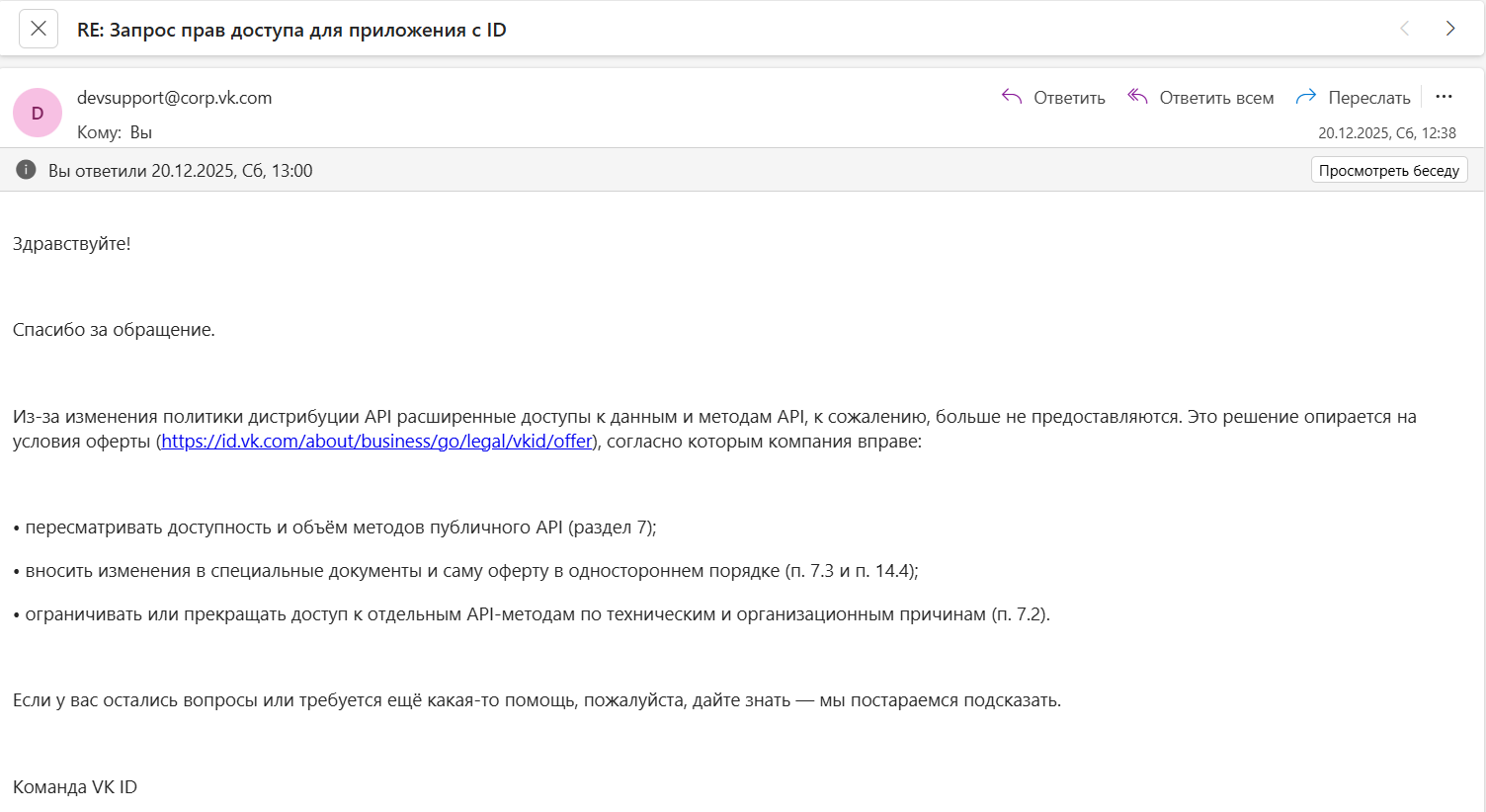Open sender avatar with letter D
Image resolution: width=1486 pixels, height=812 pixels.
[38, 113]
